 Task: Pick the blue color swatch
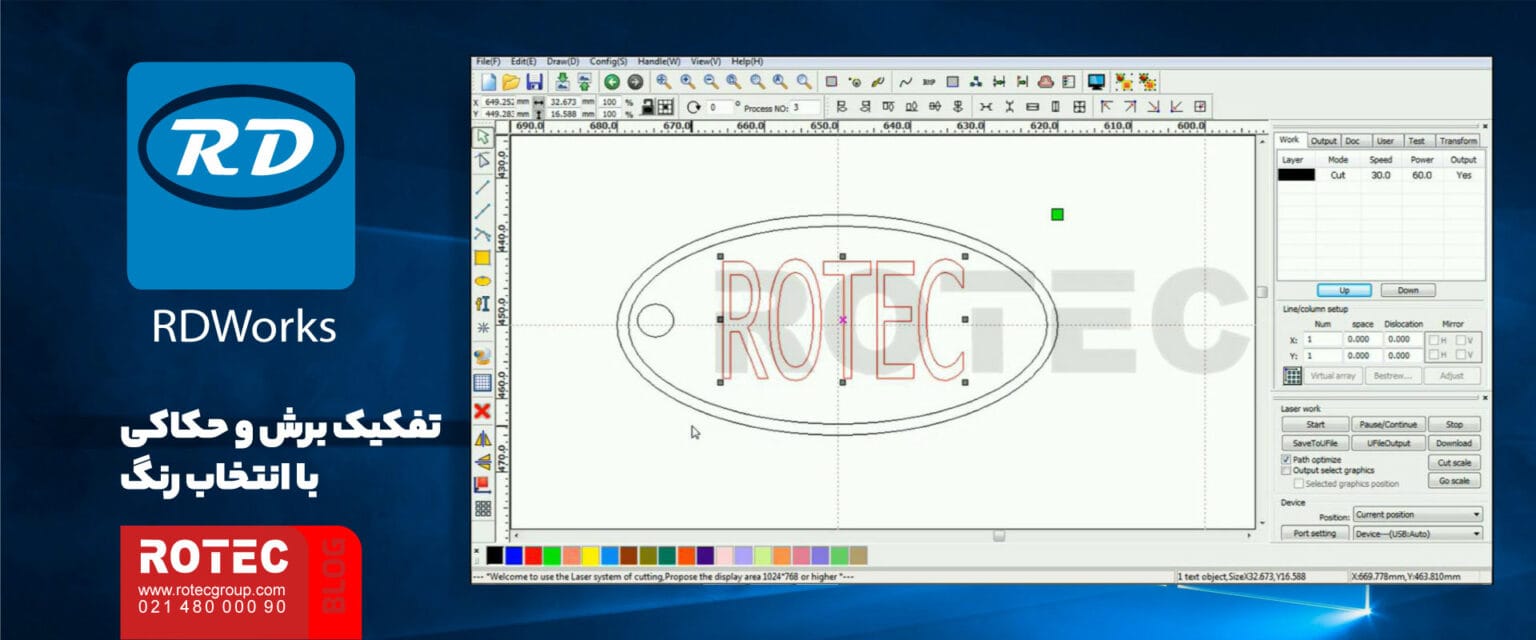click(x=514, y=555)
